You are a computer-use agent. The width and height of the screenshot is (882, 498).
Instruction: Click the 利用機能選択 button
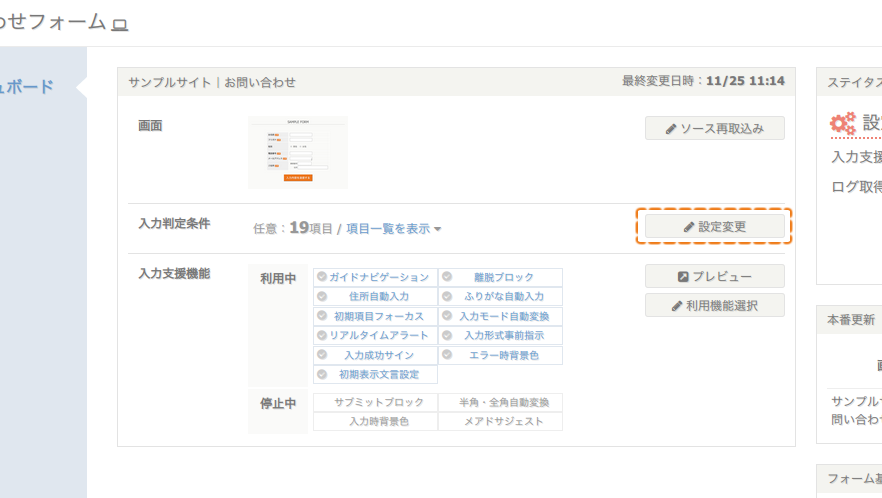pos(714,306)
